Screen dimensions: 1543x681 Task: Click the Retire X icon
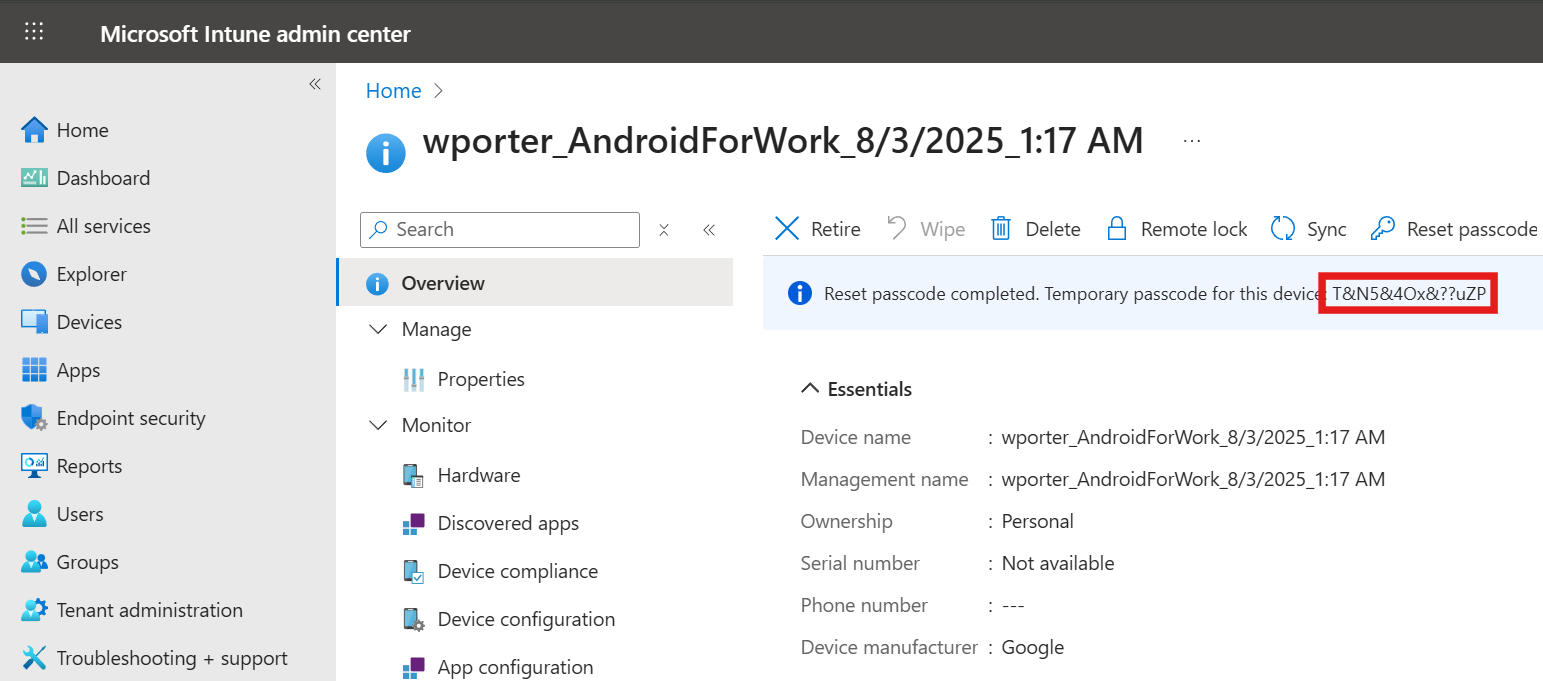coord(788,229)
